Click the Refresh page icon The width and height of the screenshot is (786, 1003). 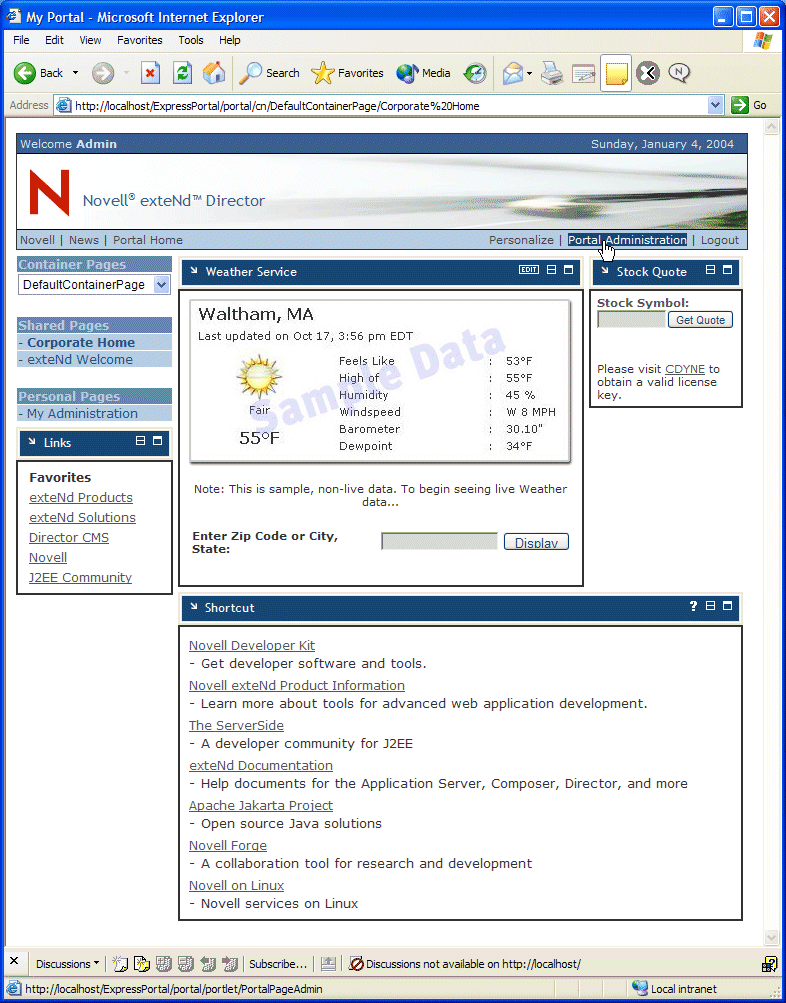[x=182, y=73]
